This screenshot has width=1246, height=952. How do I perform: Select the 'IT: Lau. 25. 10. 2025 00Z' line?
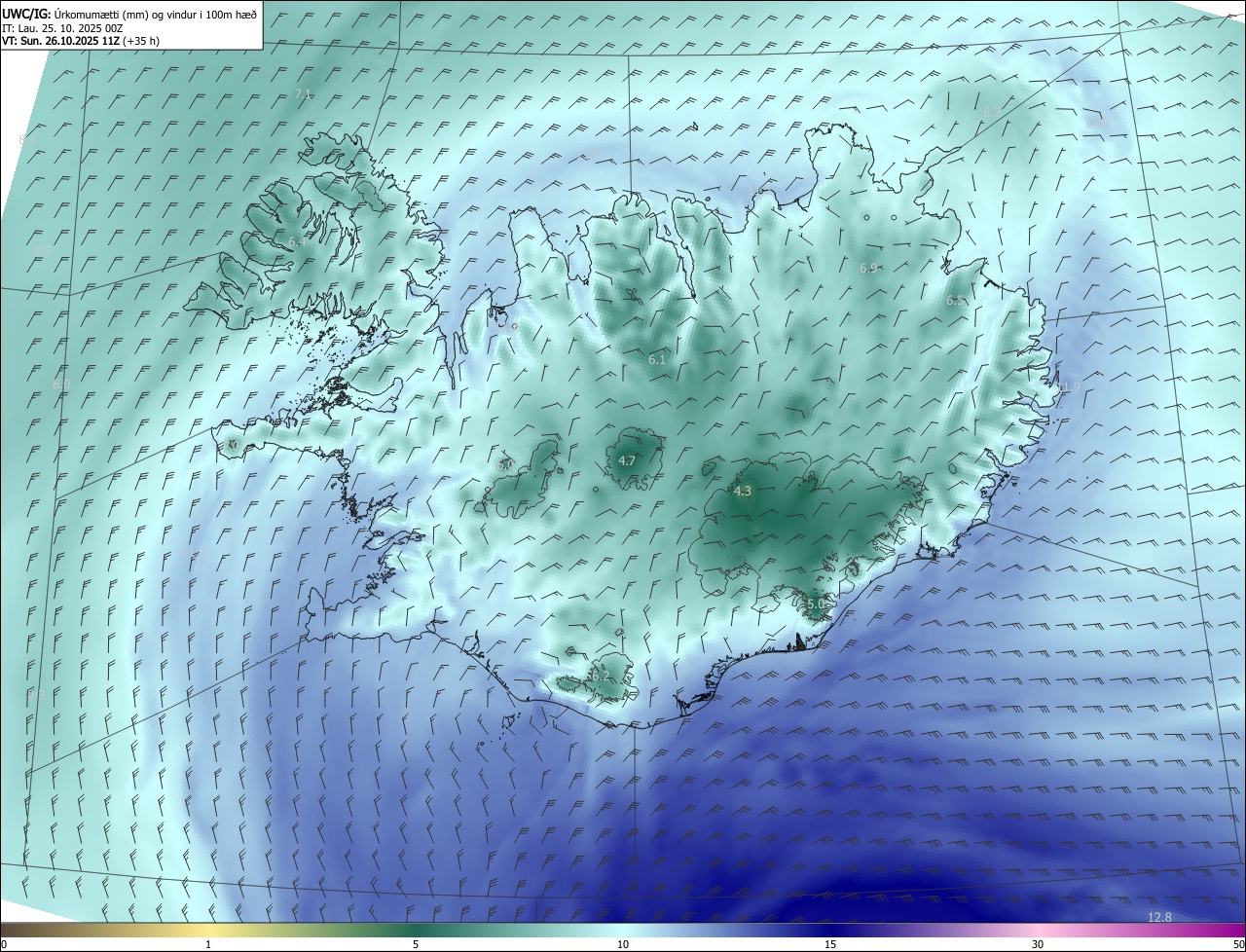[x=62, y=27]
